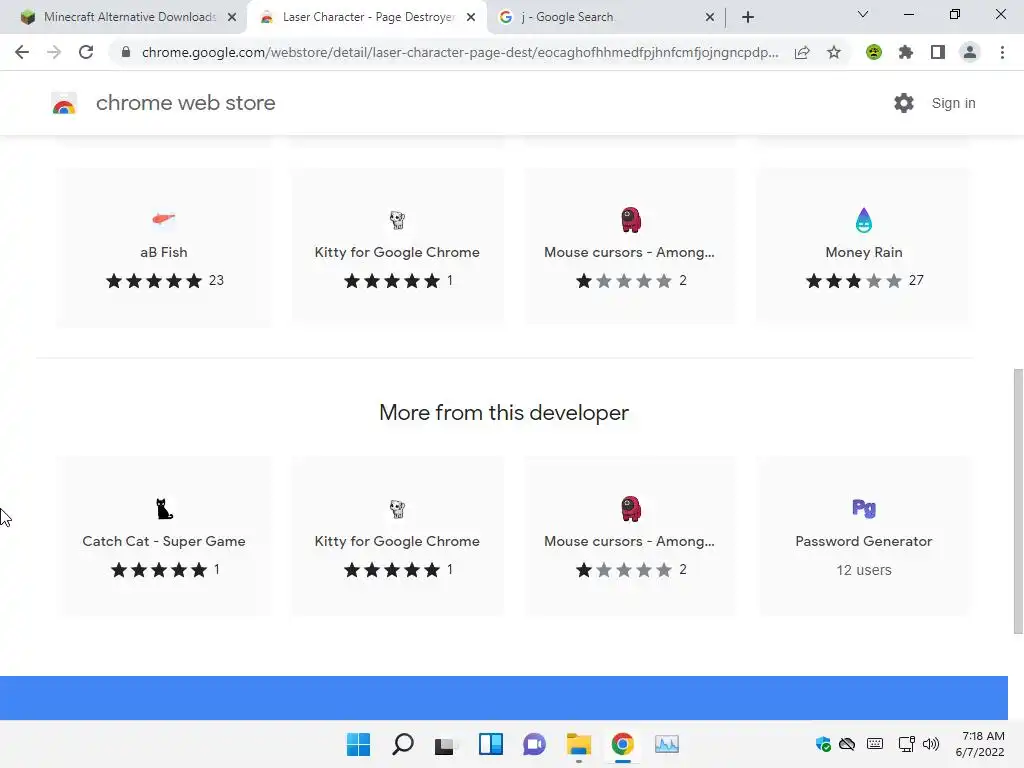Open Money Rain extension title

coord(864,252)
